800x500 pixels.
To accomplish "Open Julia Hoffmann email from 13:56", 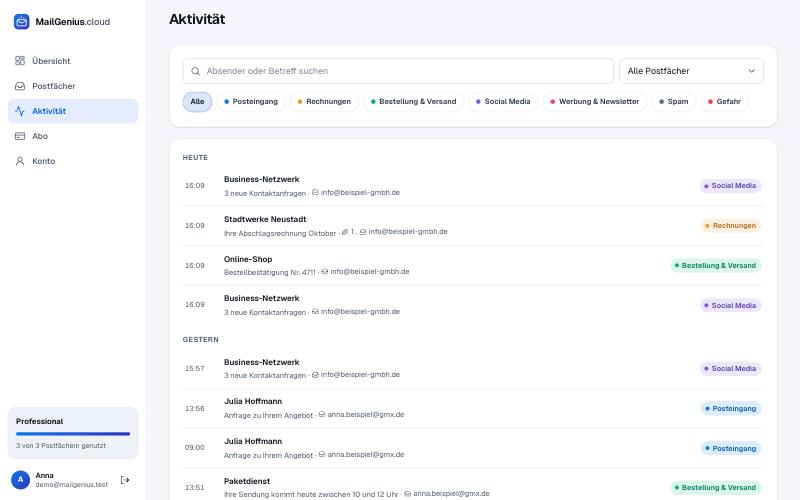I will click(x=473, y=408).
